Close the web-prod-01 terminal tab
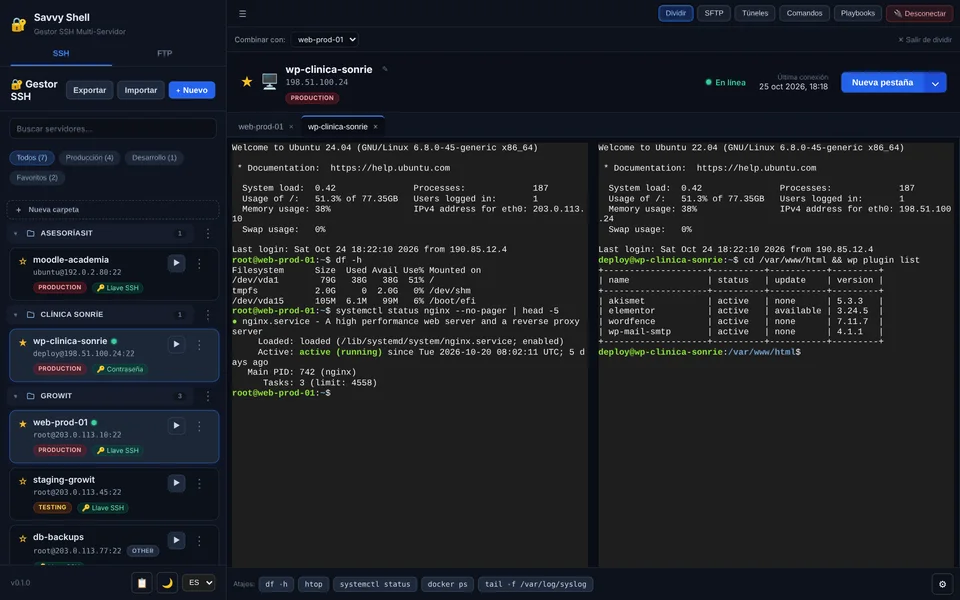Viewport: 960px width, 600px height. pos(291,127)
